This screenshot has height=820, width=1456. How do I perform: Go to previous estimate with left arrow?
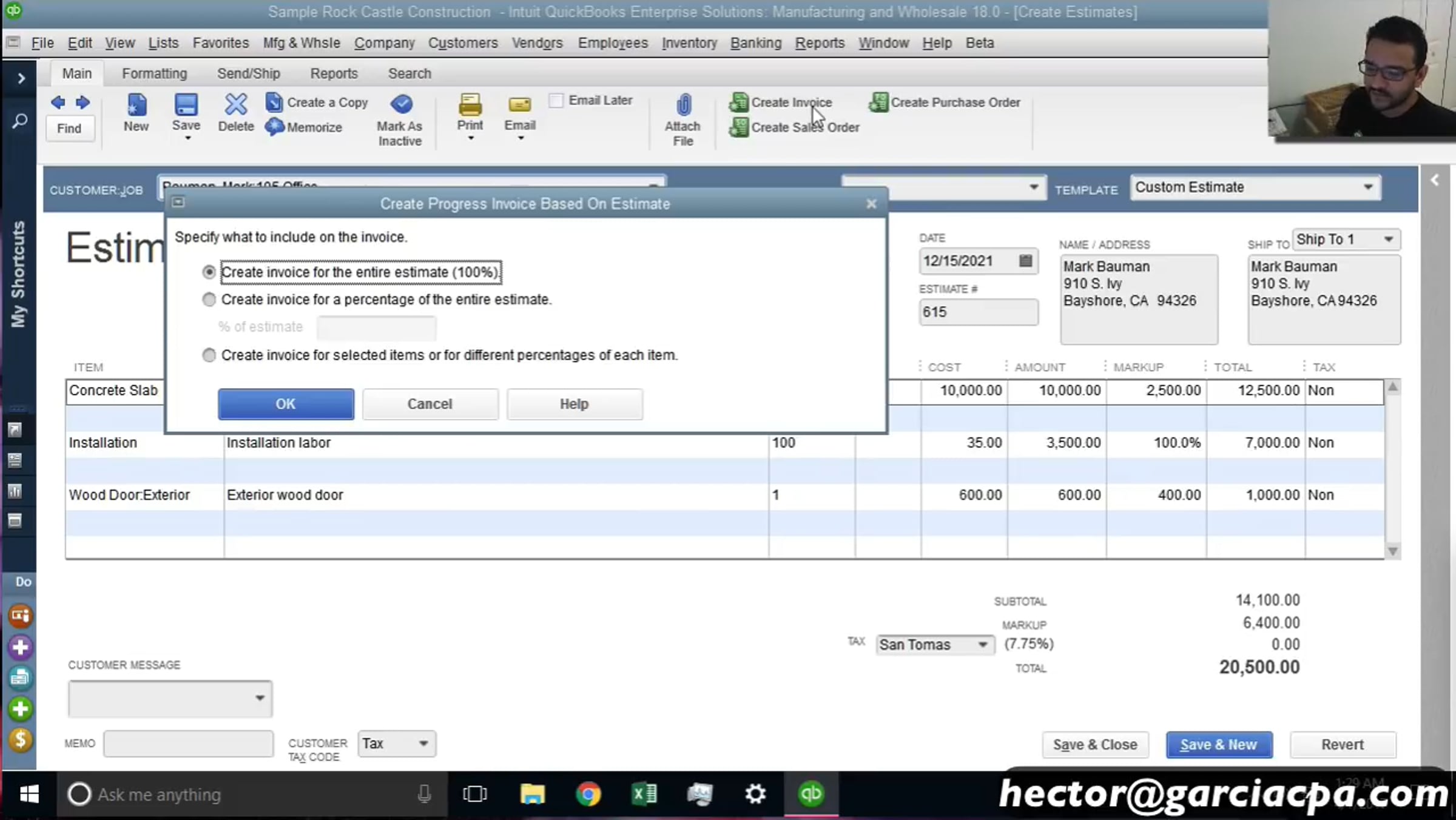[x=58, y=102]
